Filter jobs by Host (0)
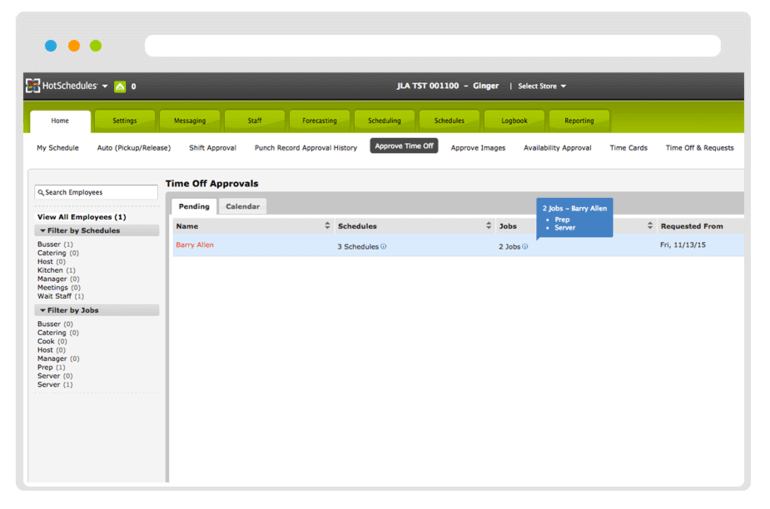The width and height of the screenshot is (770, 509). [x=51, y=350]
